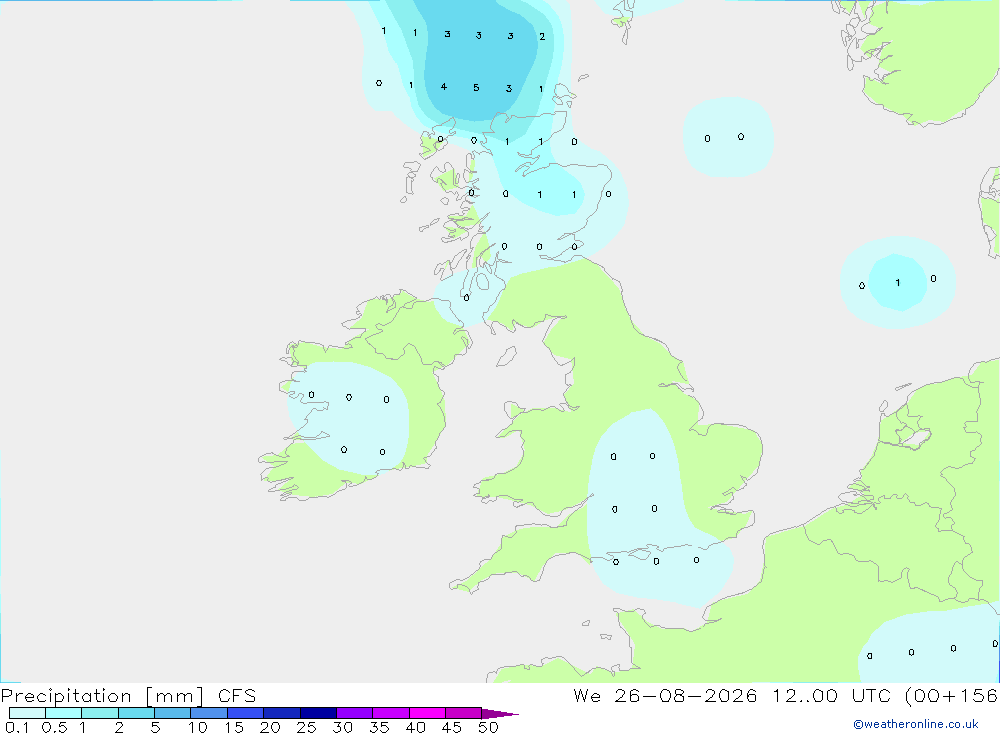Click the '5' precipitation value on map
The width and height of the screenshot is (1000, 733).
[476, 87]
